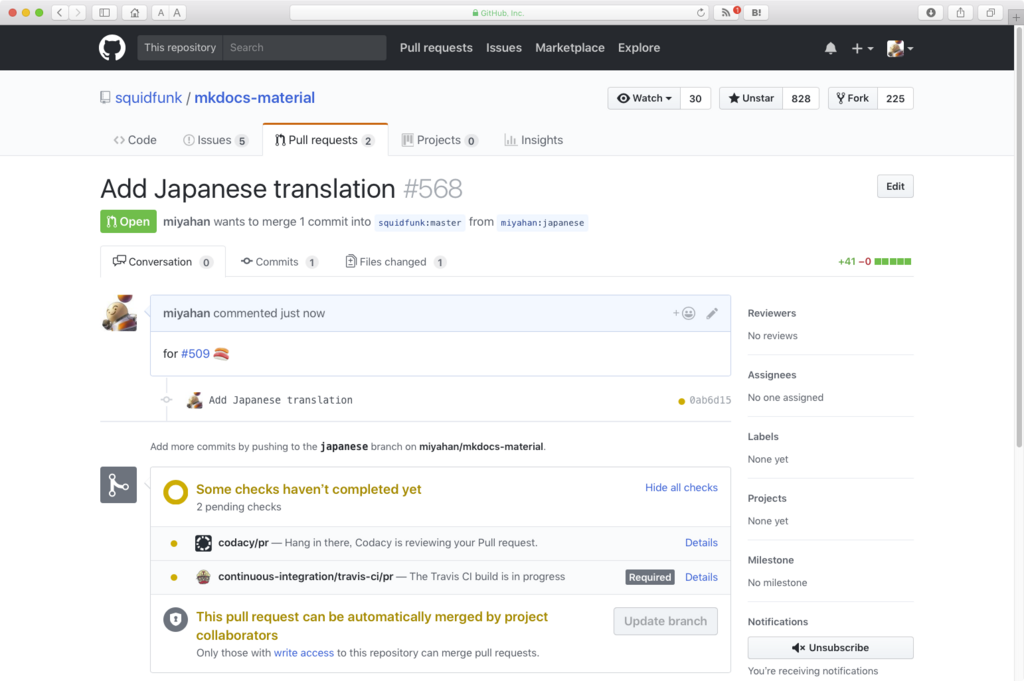Open Pull requests in top navigation
Screen dimensions: 1024x681
tap(436, 48)
